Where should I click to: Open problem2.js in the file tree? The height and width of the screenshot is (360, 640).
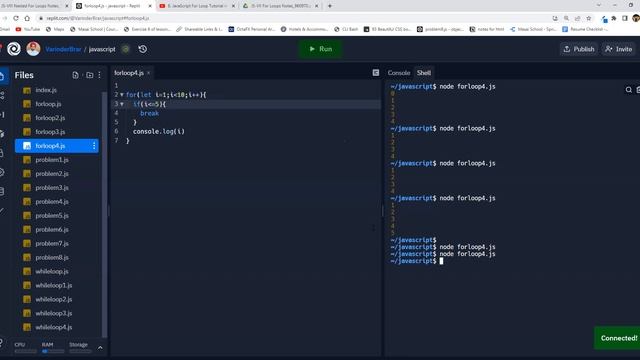coord(57,173)
